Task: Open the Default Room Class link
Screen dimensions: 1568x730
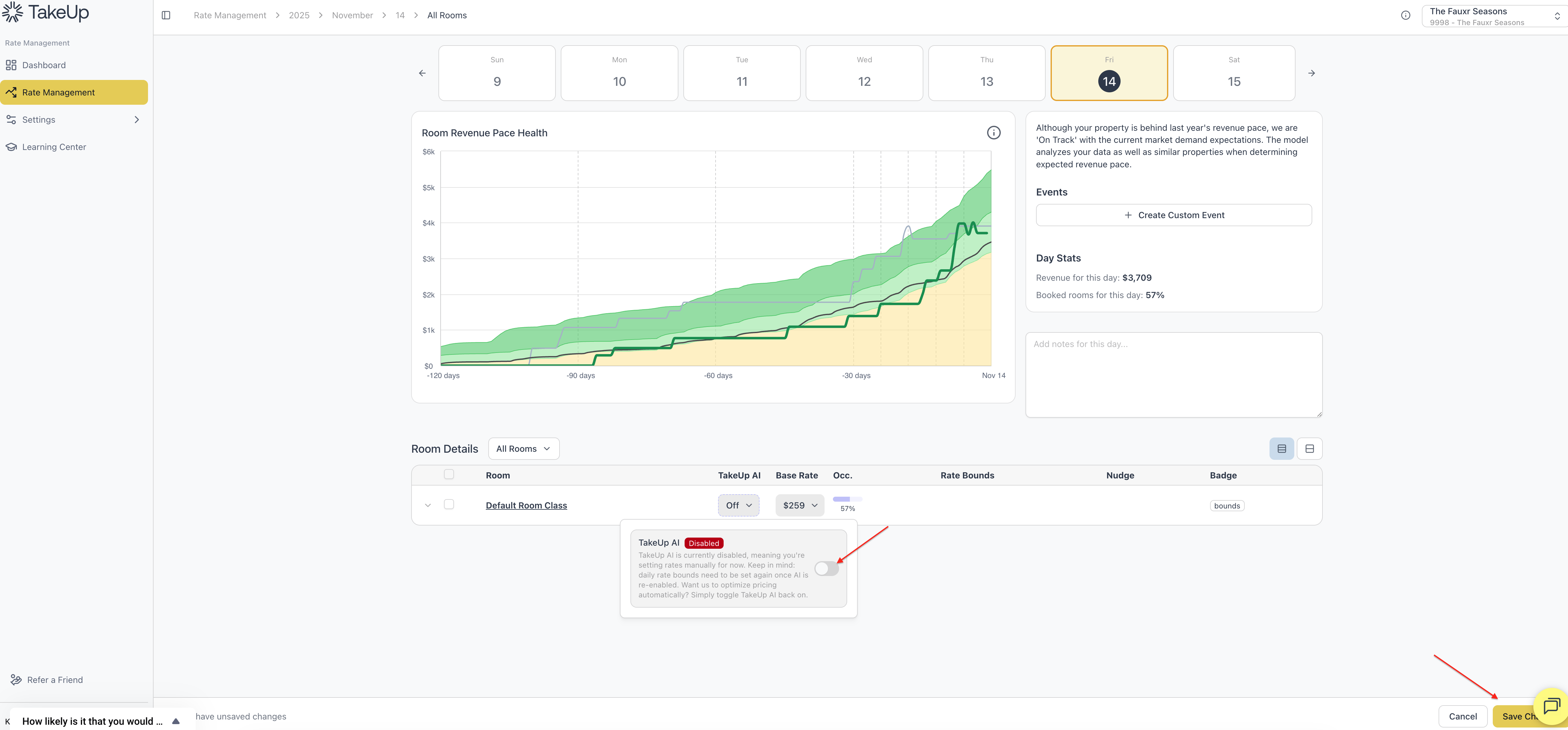Action: coord(526,505)
